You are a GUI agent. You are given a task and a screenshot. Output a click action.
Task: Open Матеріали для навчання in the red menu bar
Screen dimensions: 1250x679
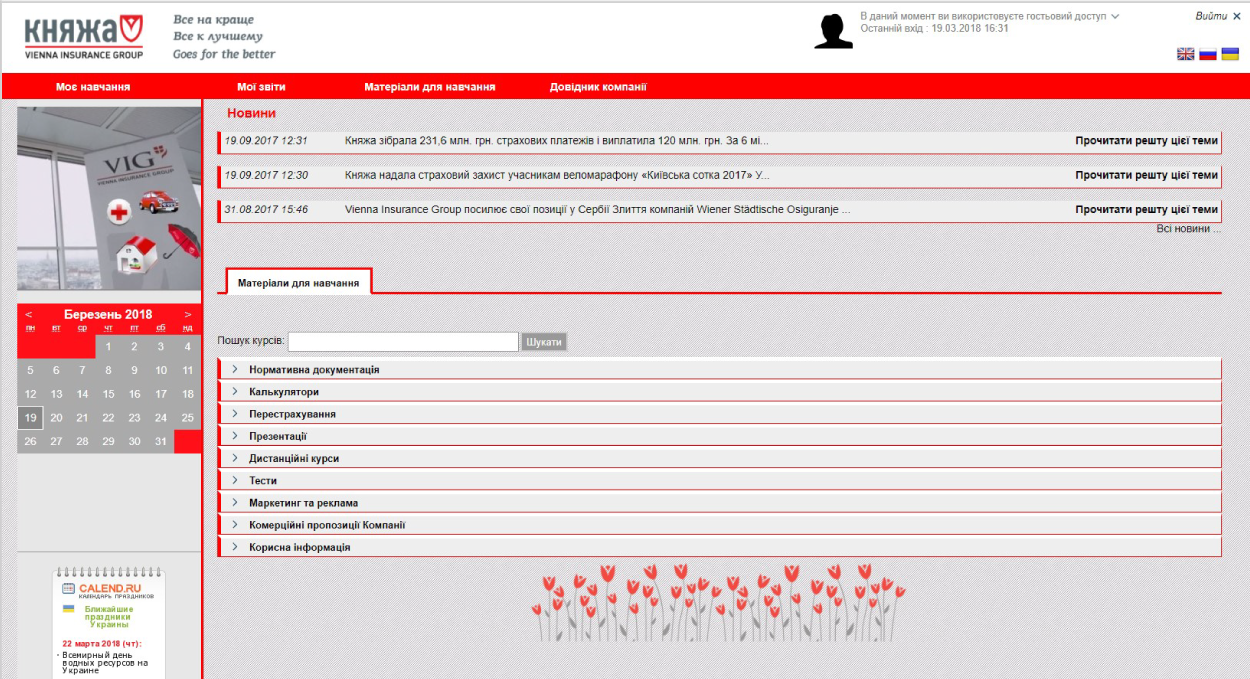430,87
